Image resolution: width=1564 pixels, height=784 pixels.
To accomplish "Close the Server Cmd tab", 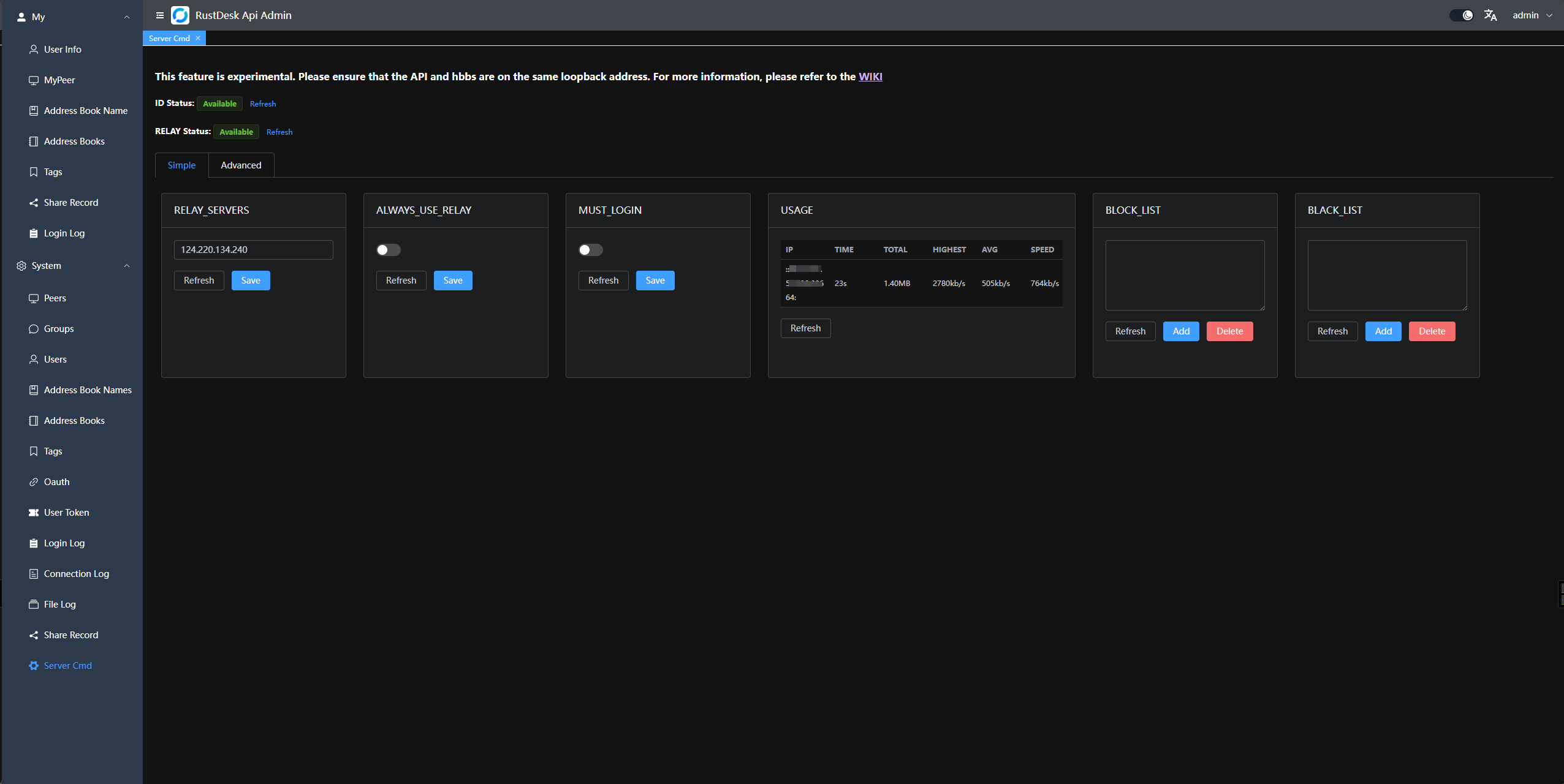I will click(x=198, y=38).
